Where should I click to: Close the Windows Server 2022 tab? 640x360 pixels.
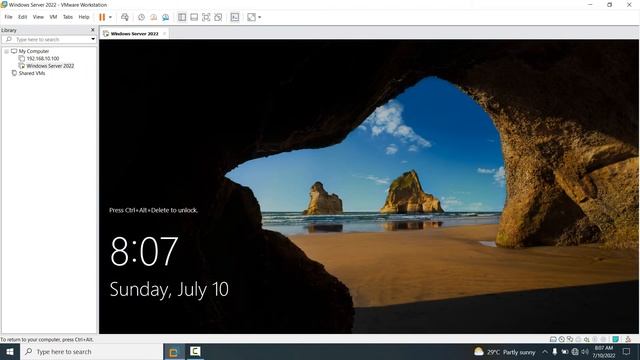(x=164, y=33)
